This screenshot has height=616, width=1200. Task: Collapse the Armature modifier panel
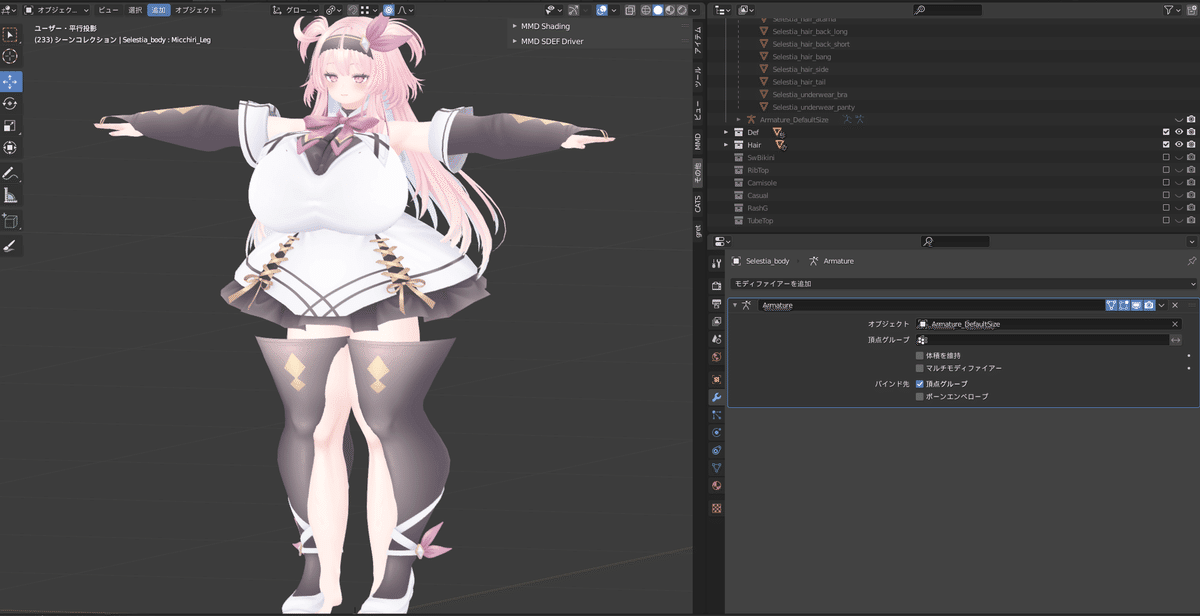(735, 305)
